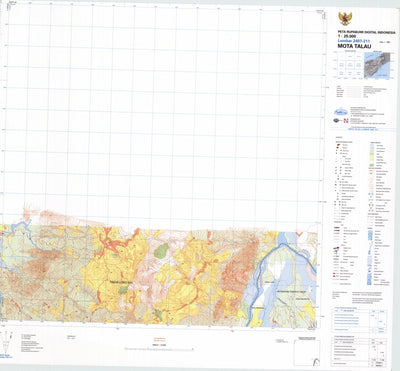
Task: Click the blue-lined table under the legend
Action: [360, 320]
